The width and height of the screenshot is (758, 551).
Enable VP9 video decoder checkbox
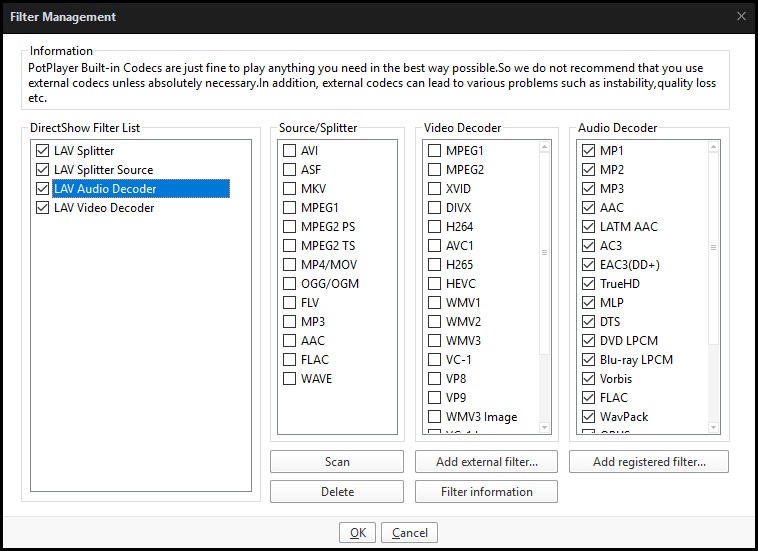(x=435, y=398)
